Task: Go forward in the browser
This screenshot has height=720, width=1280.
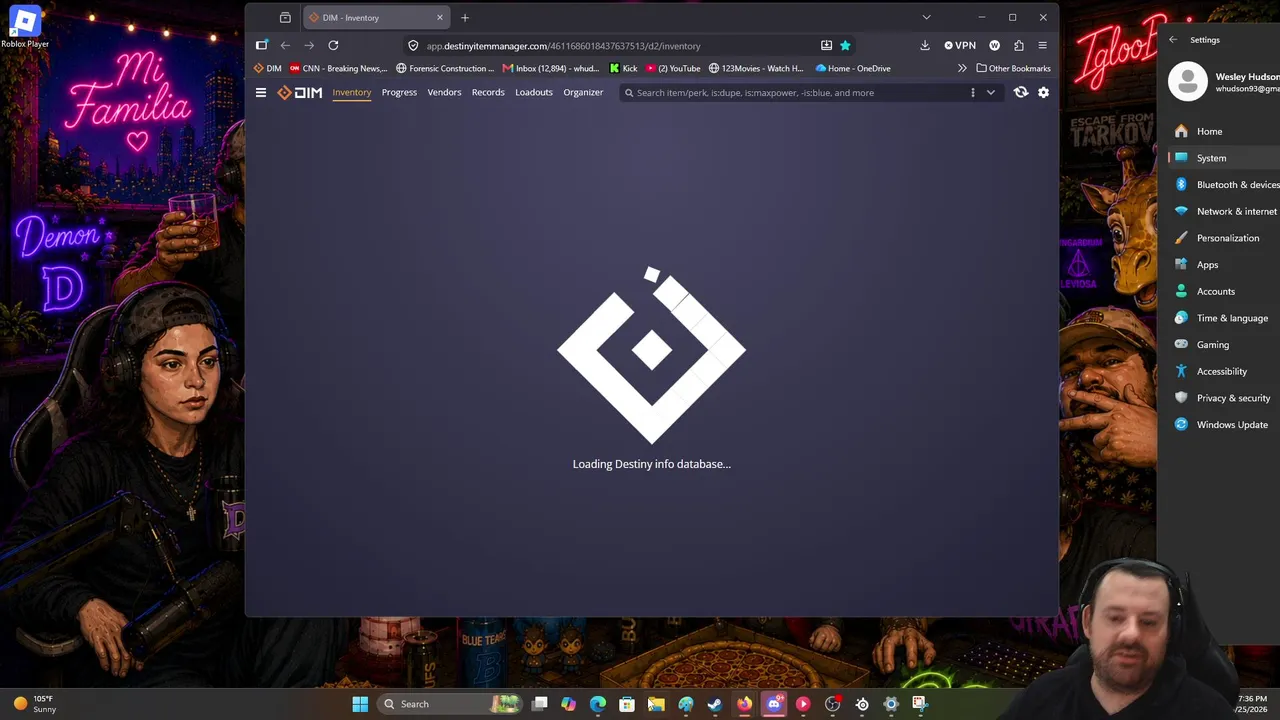Action: [309, 45]
